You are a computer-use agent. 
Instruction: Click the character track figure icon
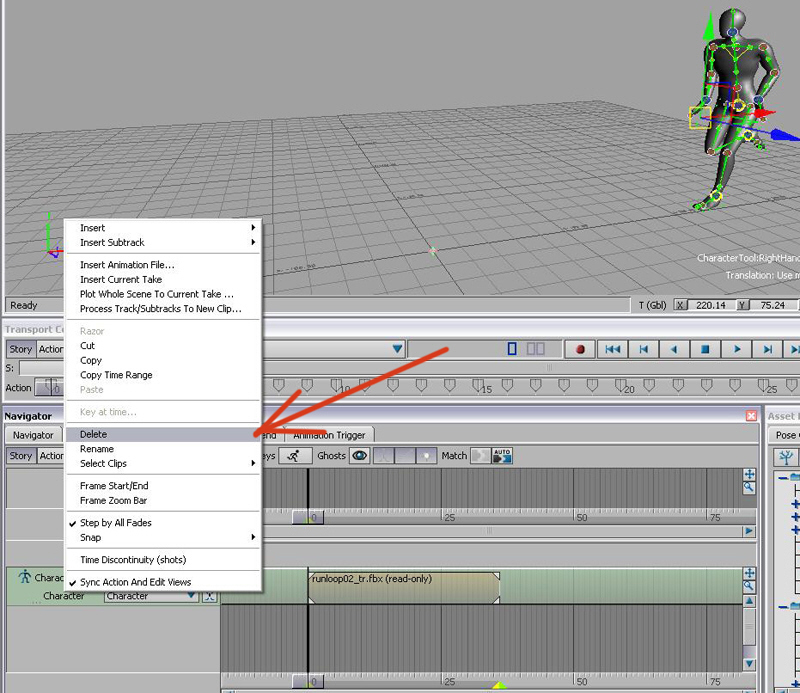point(24,577)
